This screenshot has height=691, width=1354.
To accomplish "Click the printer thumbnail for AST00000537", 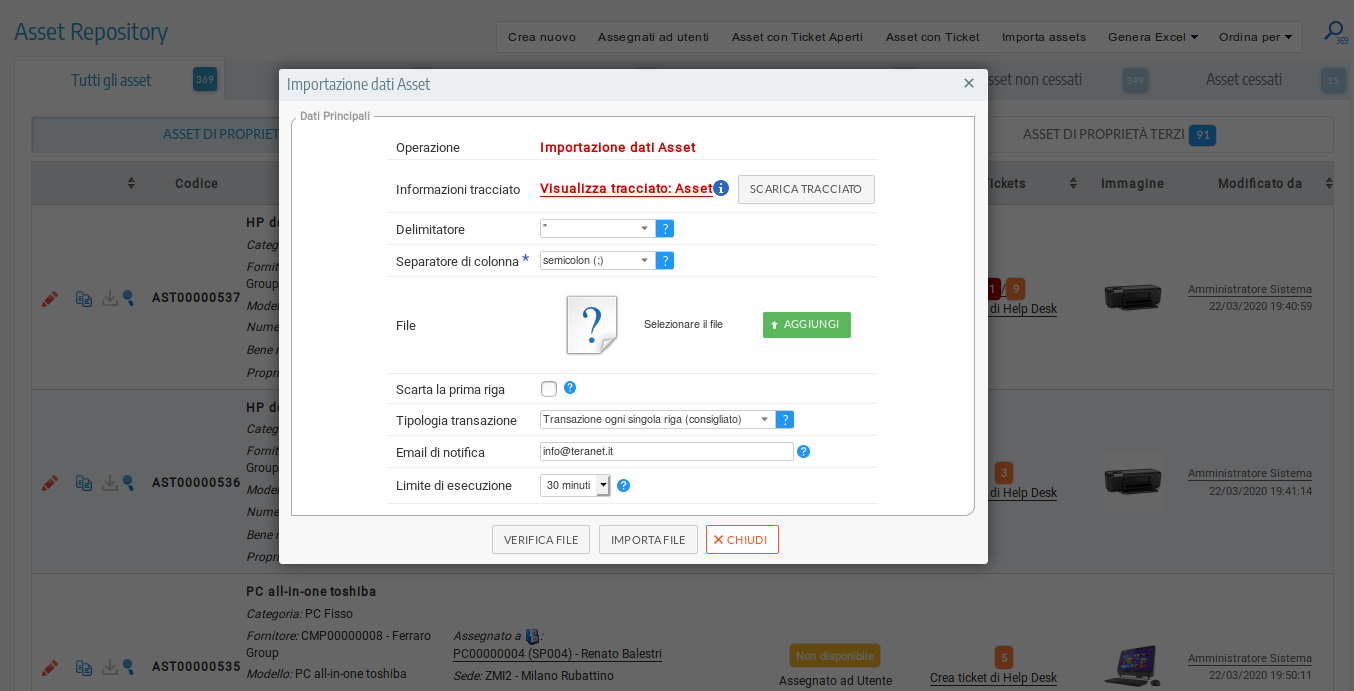I will [x=1133, y=297].
